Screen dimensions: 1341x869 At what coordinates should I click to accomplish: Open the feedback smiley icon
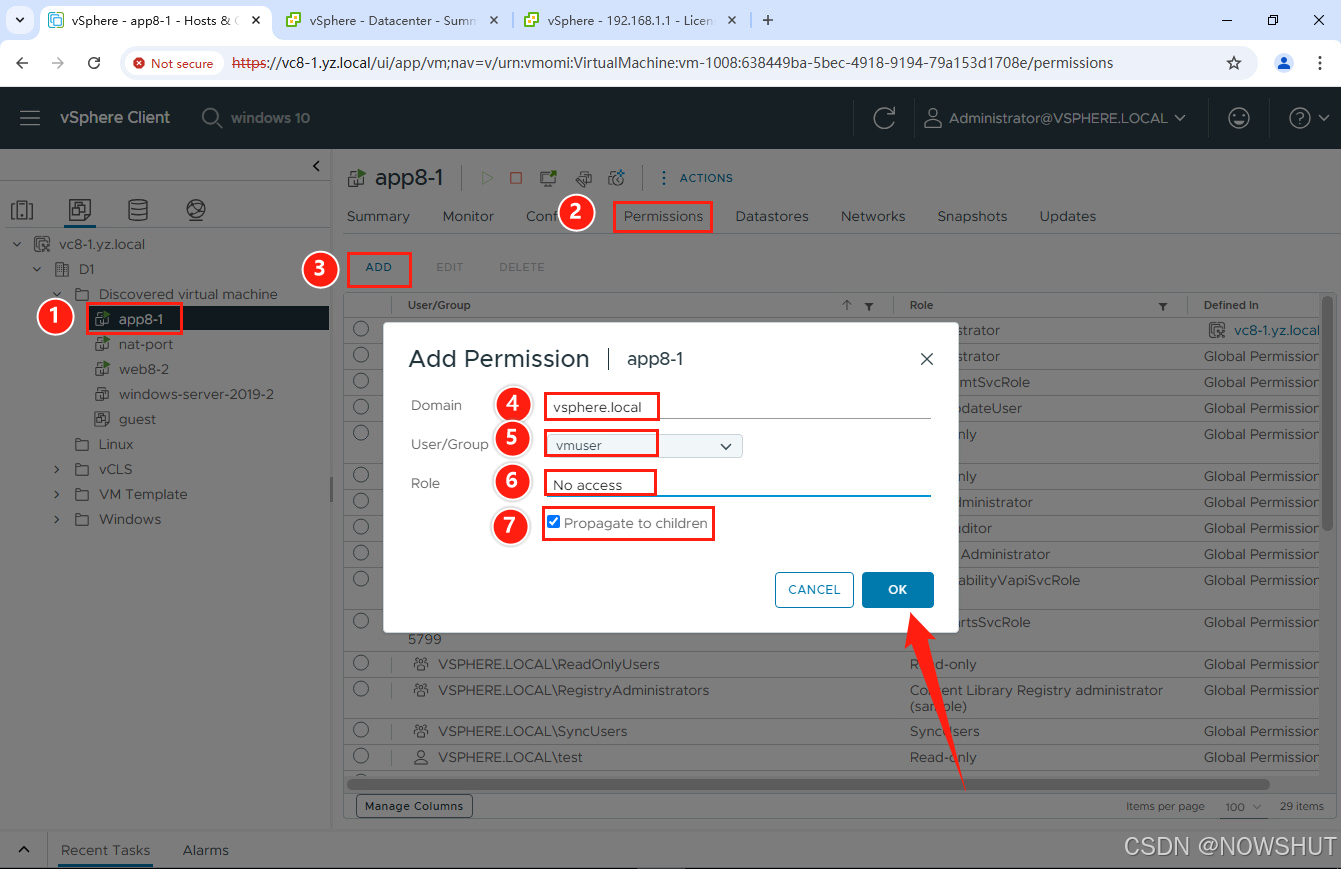coord(1239,118)
